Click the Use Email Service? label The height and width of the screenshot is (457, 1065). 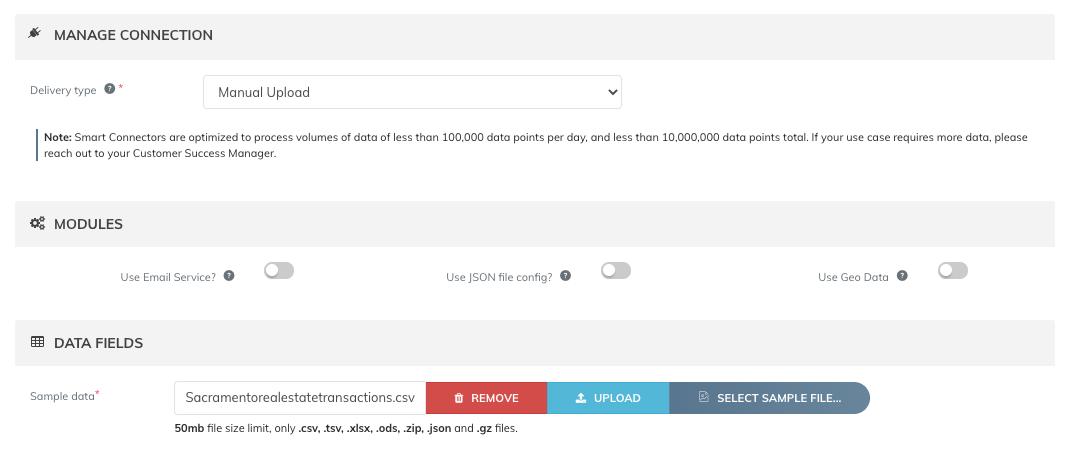pos(168,277)
